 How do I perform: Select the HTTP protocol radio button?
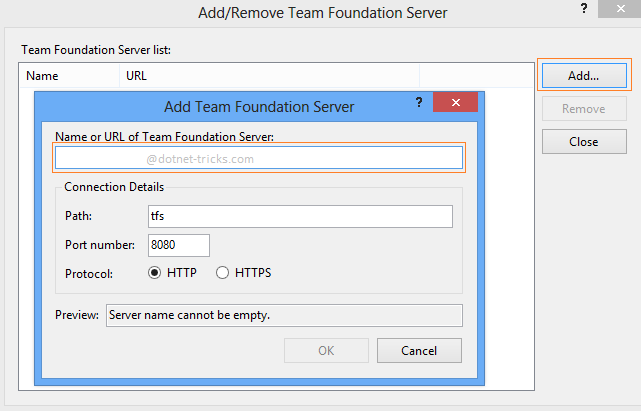155,272
